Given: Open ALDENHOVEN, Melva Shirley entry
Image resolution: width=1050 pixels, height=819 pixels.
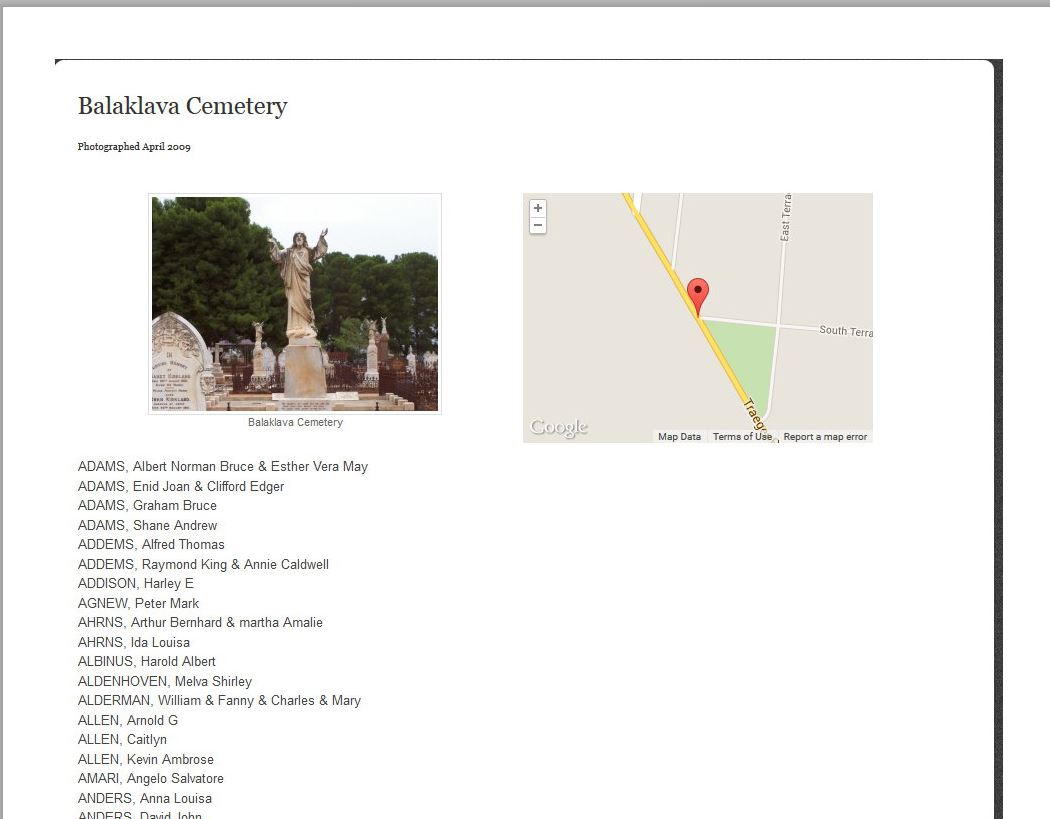Looking at the screenshot, I should (165, 681).
